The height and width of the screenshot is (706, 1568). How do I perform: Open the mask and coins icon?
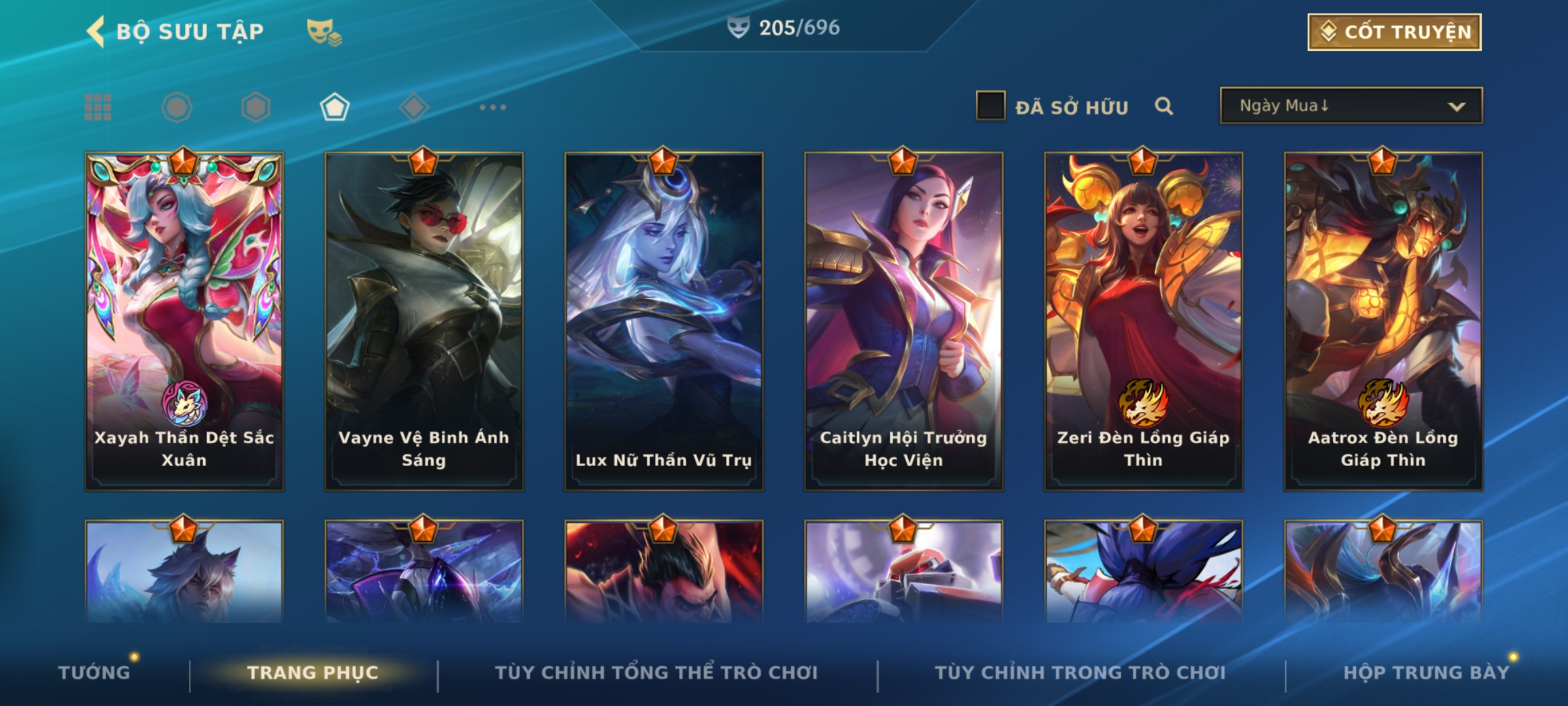(x=324, y=32)
